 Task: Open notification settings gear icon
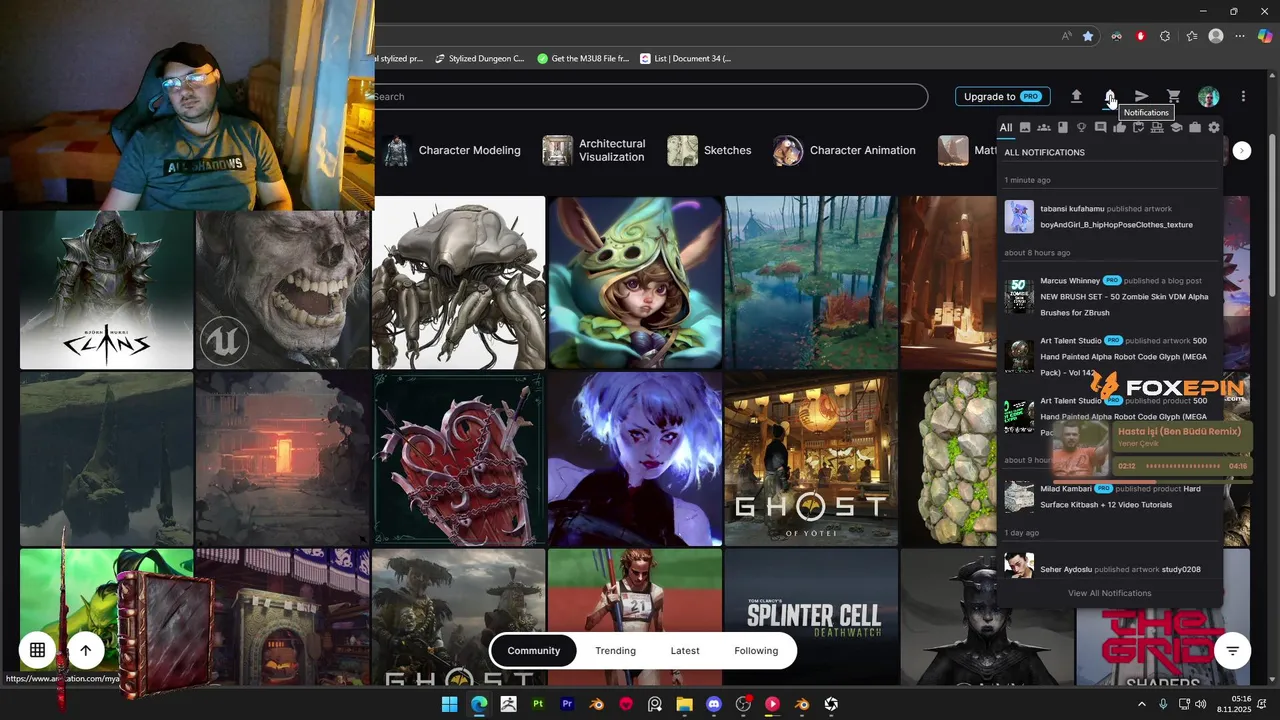[1214, 128]
